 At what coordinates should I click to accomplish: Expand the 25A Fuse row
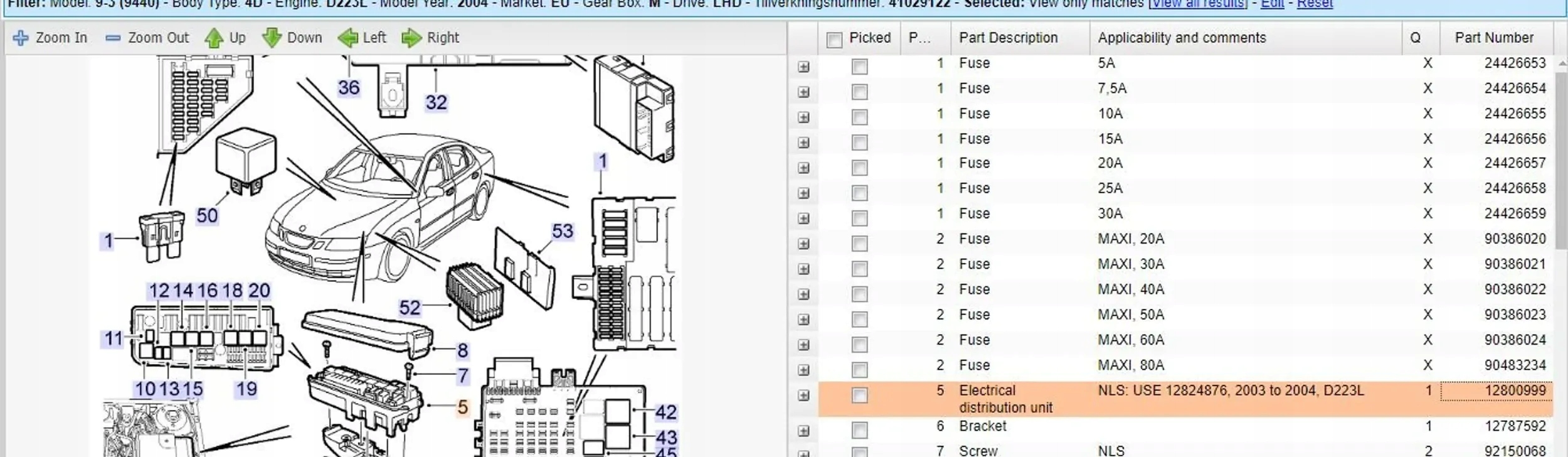tap(803, 193)
